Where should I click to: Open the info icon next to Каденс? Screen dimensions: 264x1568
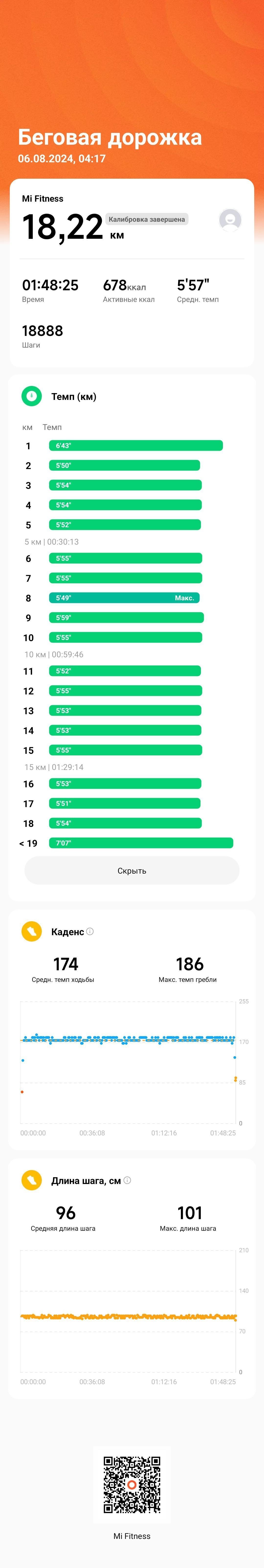(x=90, y=931)
